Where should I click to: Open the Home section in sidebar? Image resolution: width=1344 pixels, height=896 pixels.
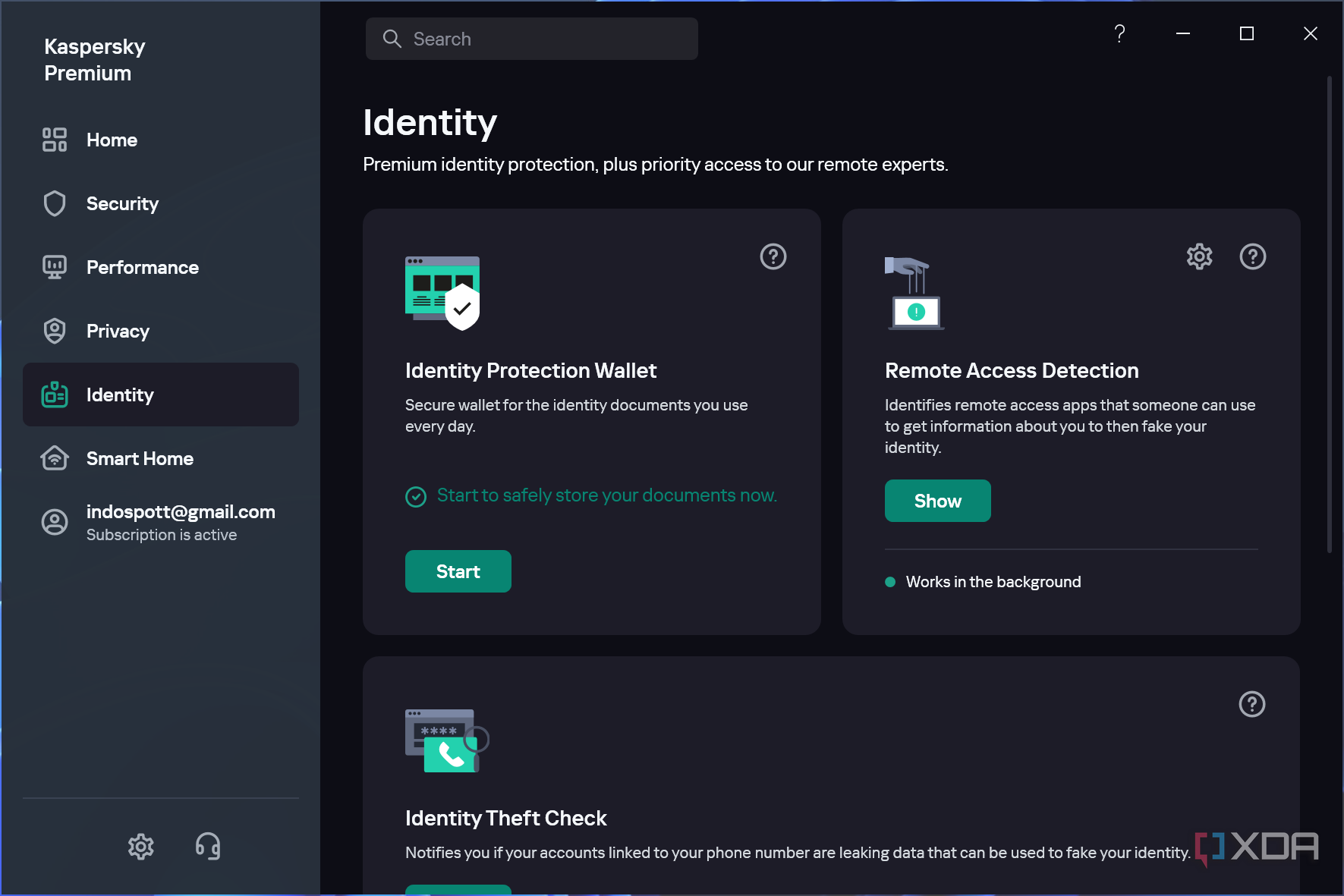click(x=161, y=140)
